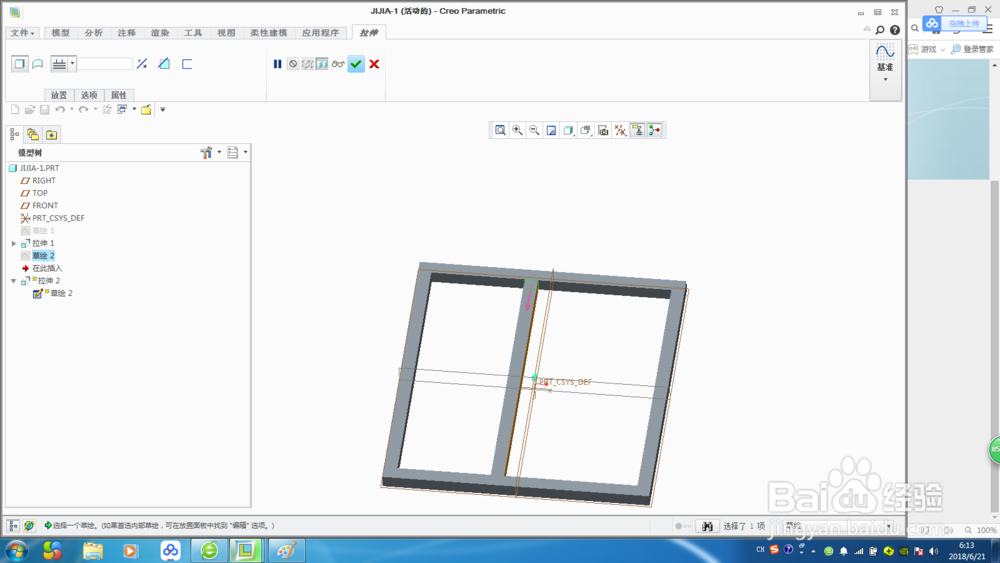Open the saved orientations icon
Screen dimensions: 1000x563
click(x=585, y=131)
